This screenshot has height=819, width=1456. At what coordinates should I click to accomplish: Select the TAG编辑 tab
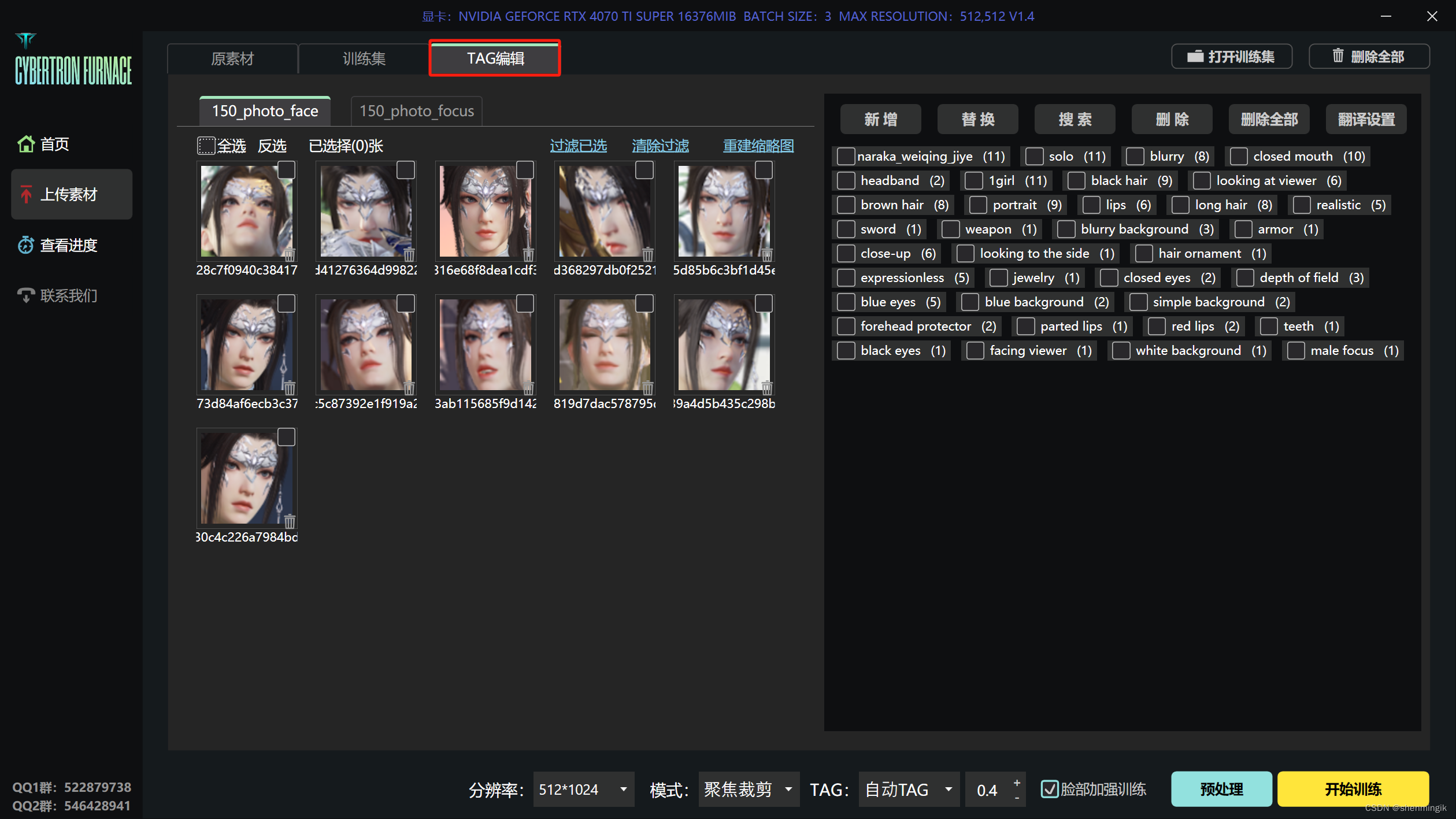[x=495, y=58]
